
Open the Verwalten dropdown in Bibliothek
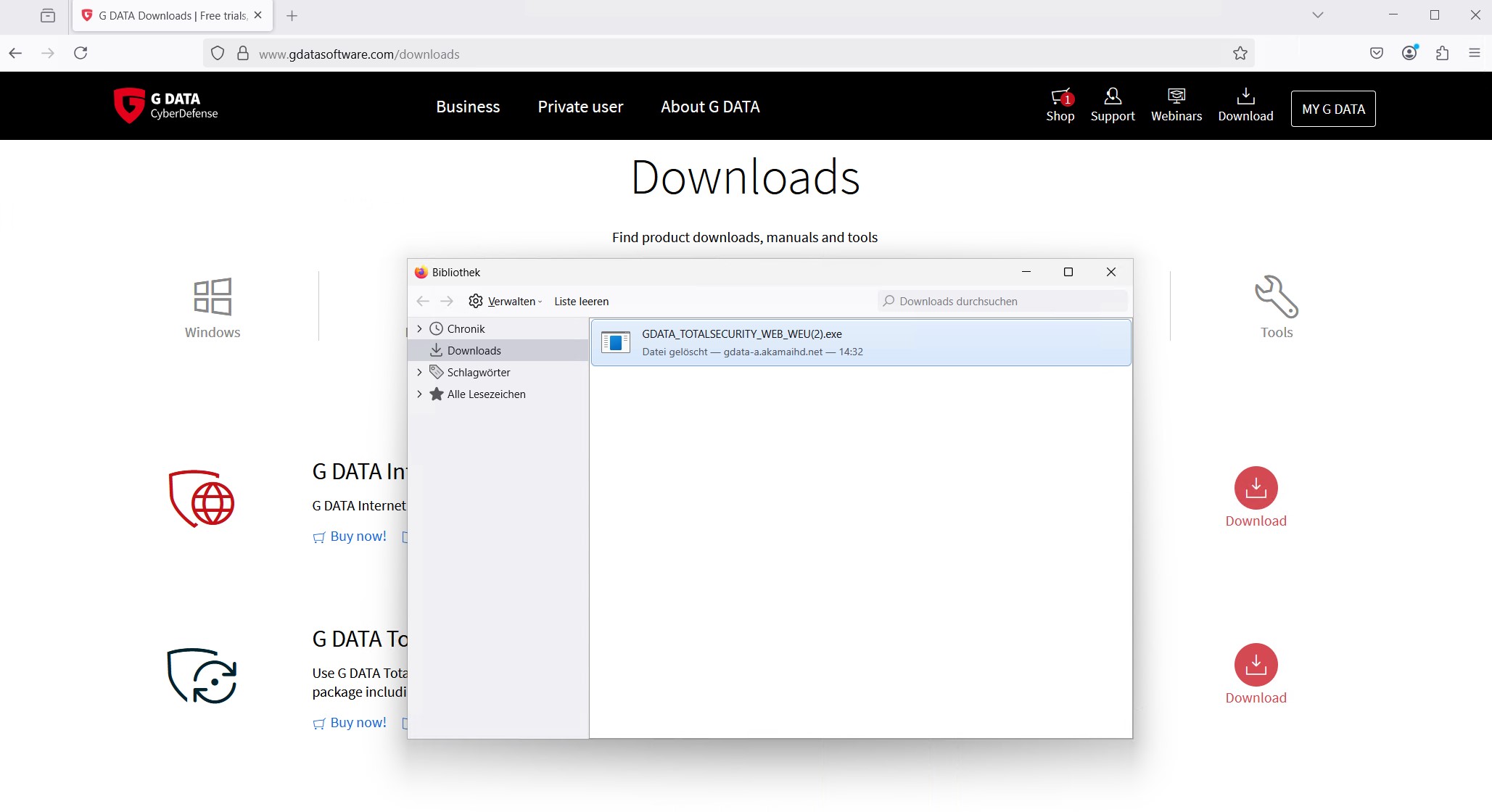[506, 301]
